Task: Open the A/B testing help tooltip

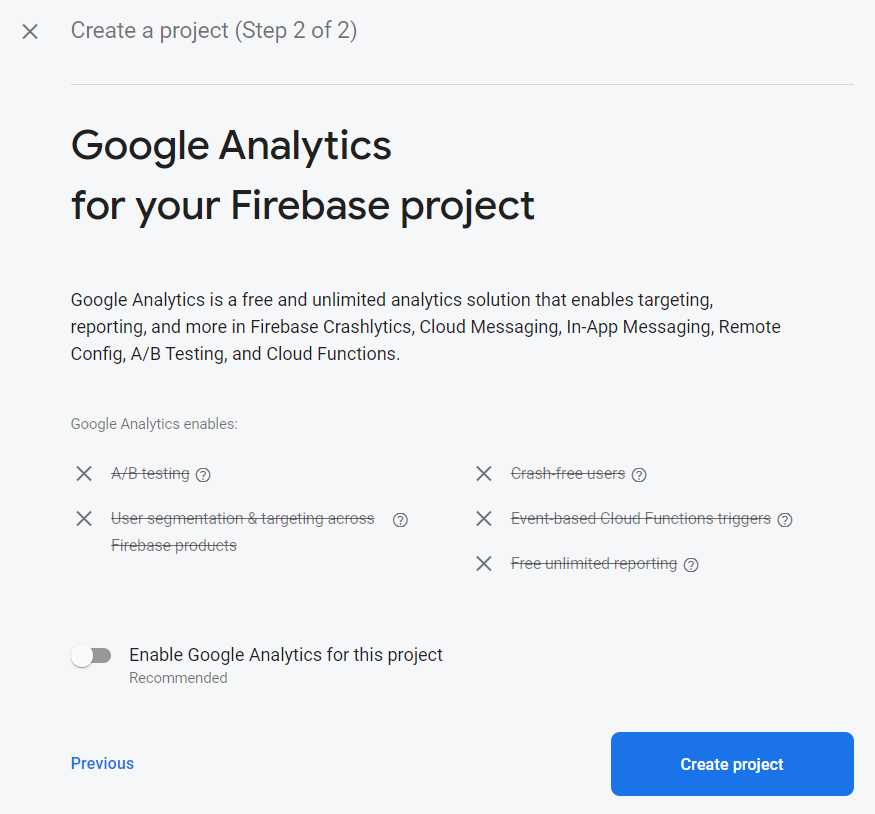Action: pos(203,474)
